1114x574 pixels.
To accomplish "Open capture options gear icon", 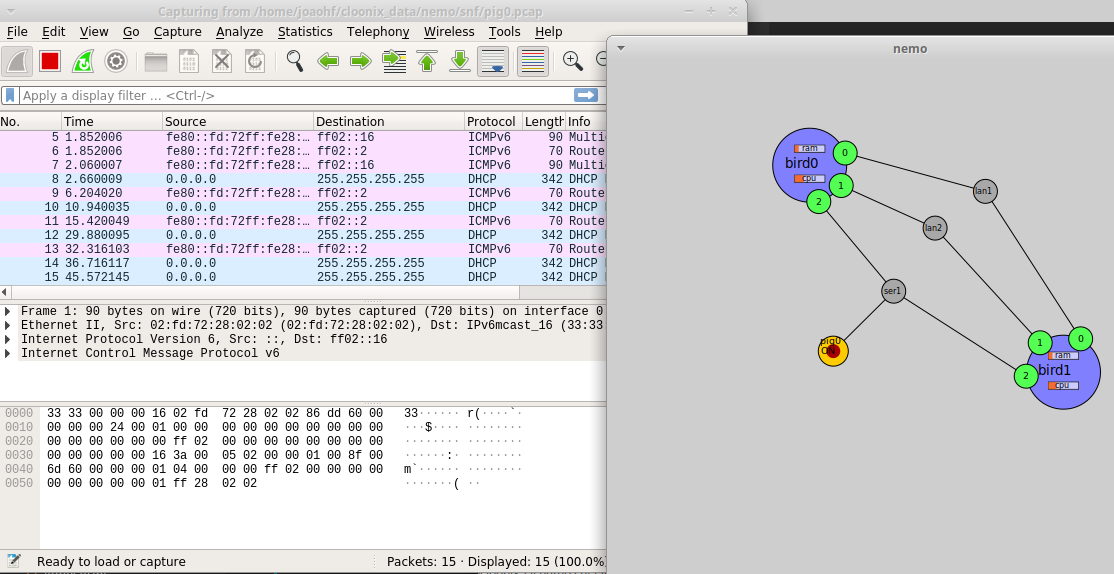I will click(x=116, y=61).
